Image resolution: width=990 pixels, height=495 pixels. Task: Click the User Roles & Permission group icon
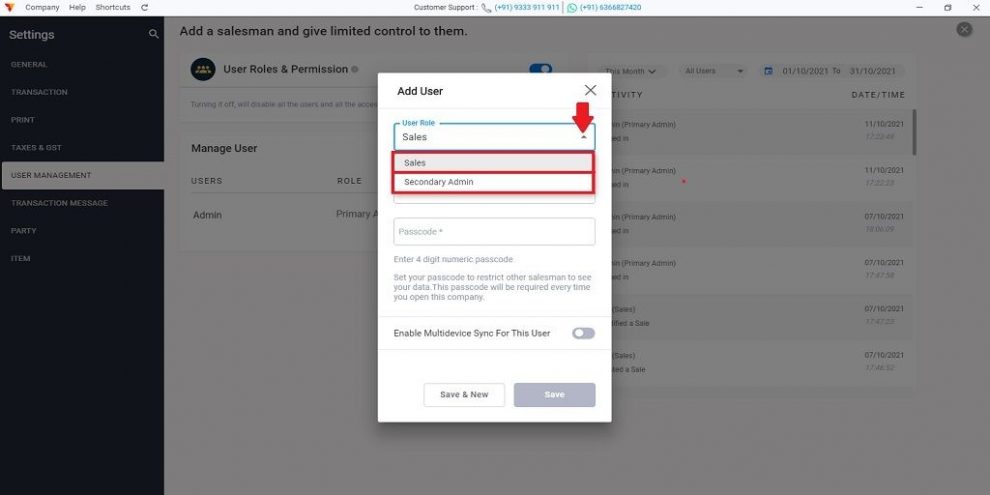tap(203, 69)
